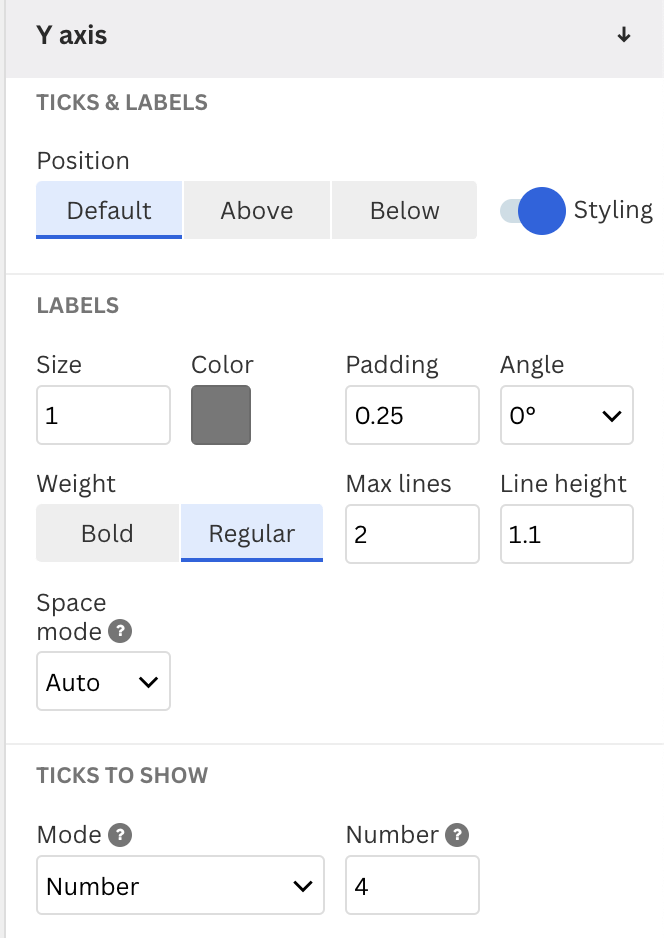Click the Max lines input field
Screen dimensions: 664x938
pyautogui.click(x=412, y=534)
